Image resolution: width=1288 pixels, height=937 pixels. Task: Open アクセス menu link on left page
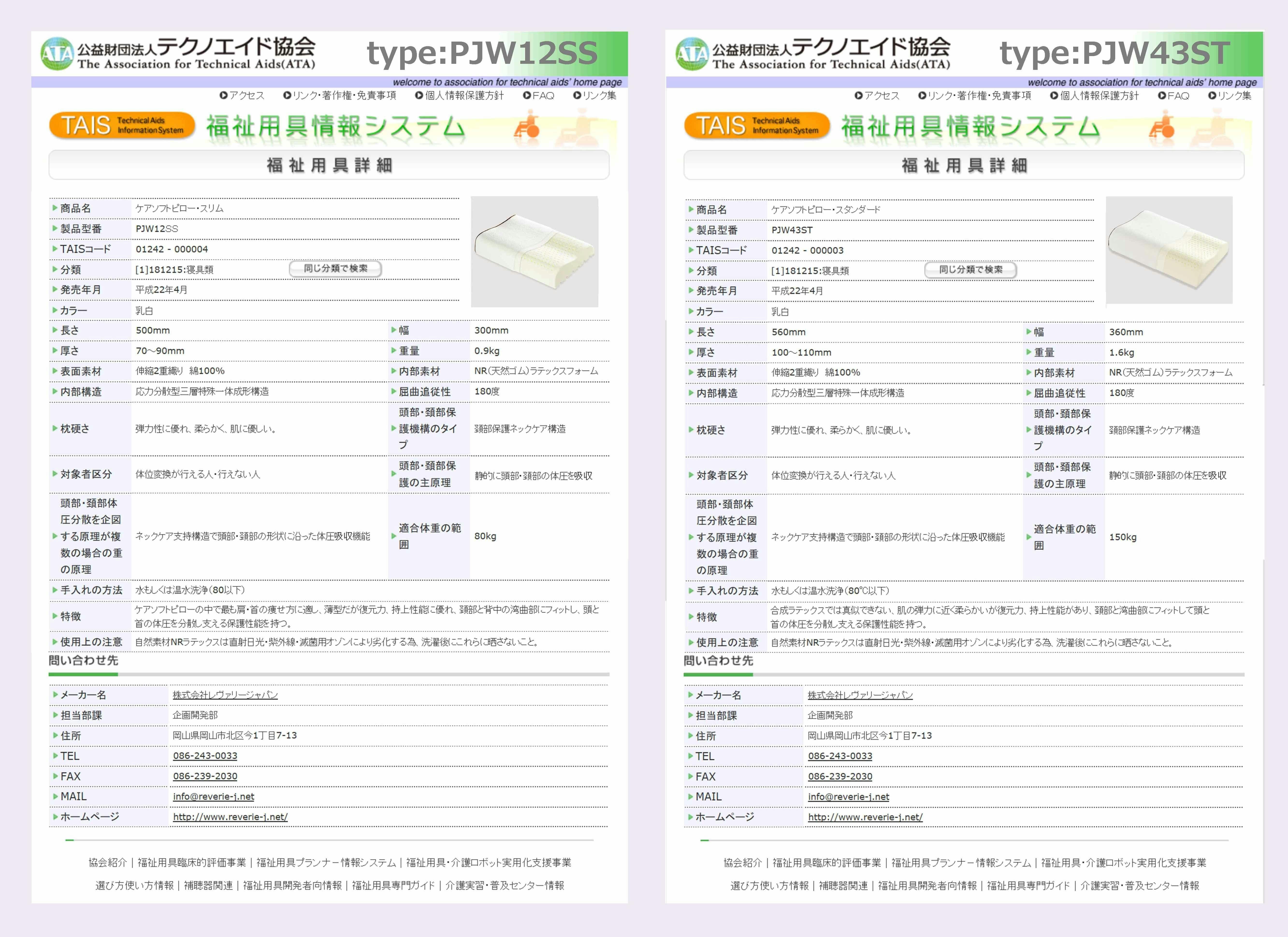pyautogui.click(x=246, y=95)
